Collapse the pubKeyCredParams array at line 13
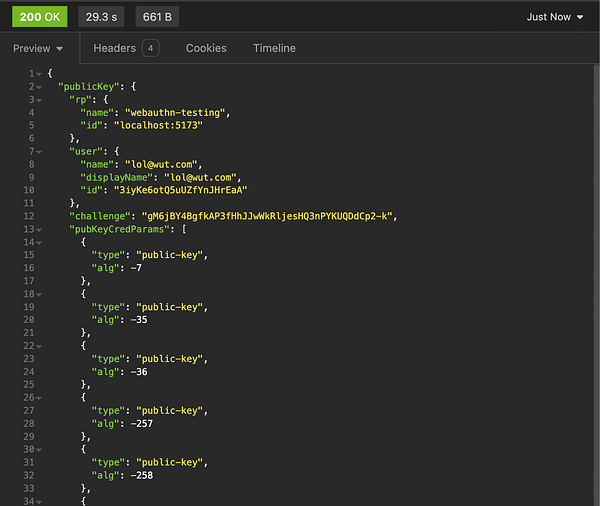Screen dimensions: 600x506 39,230
